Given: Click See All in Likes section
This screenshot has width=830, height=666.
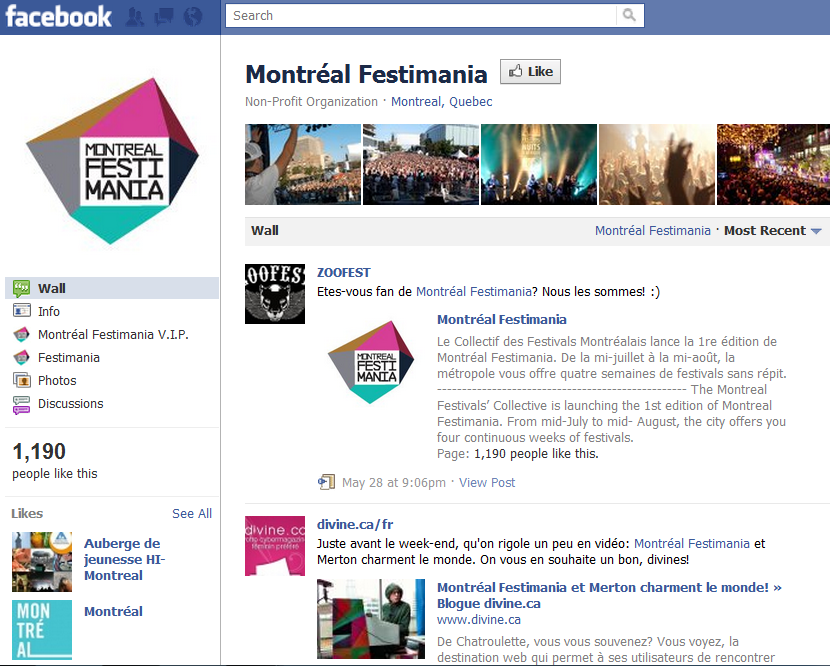Looking at the screenshot, I should pos(192,514).
